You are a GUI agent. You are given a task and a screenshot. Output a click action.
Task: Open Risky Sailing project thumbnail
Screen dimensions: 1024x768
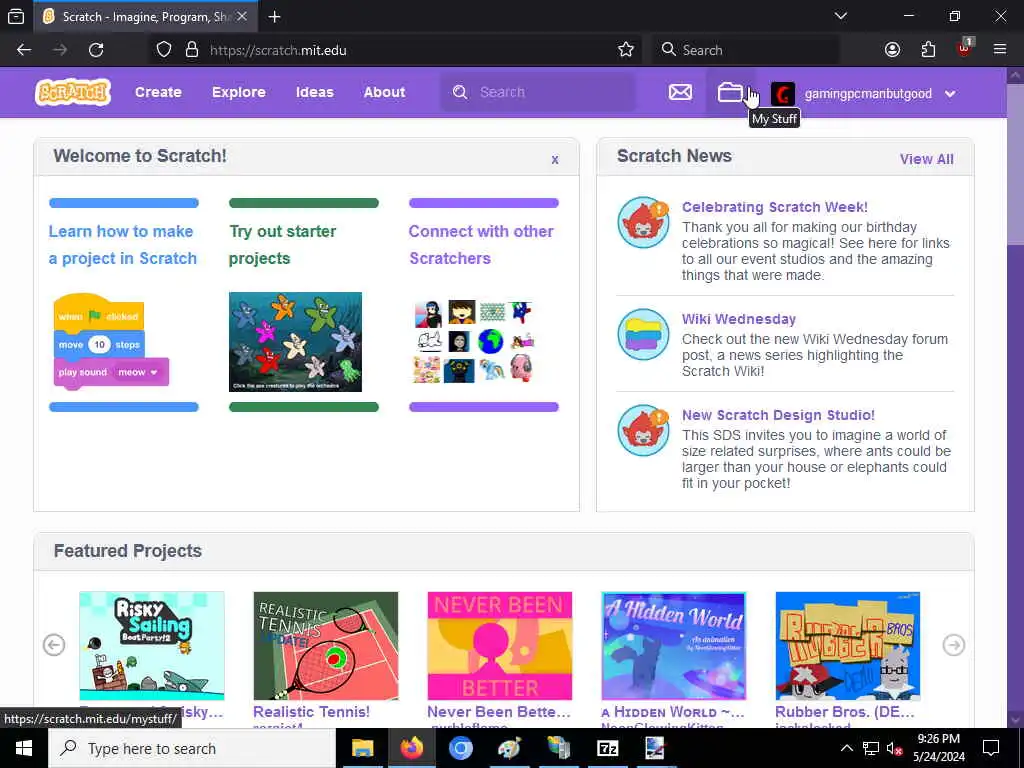click(152, 646)
